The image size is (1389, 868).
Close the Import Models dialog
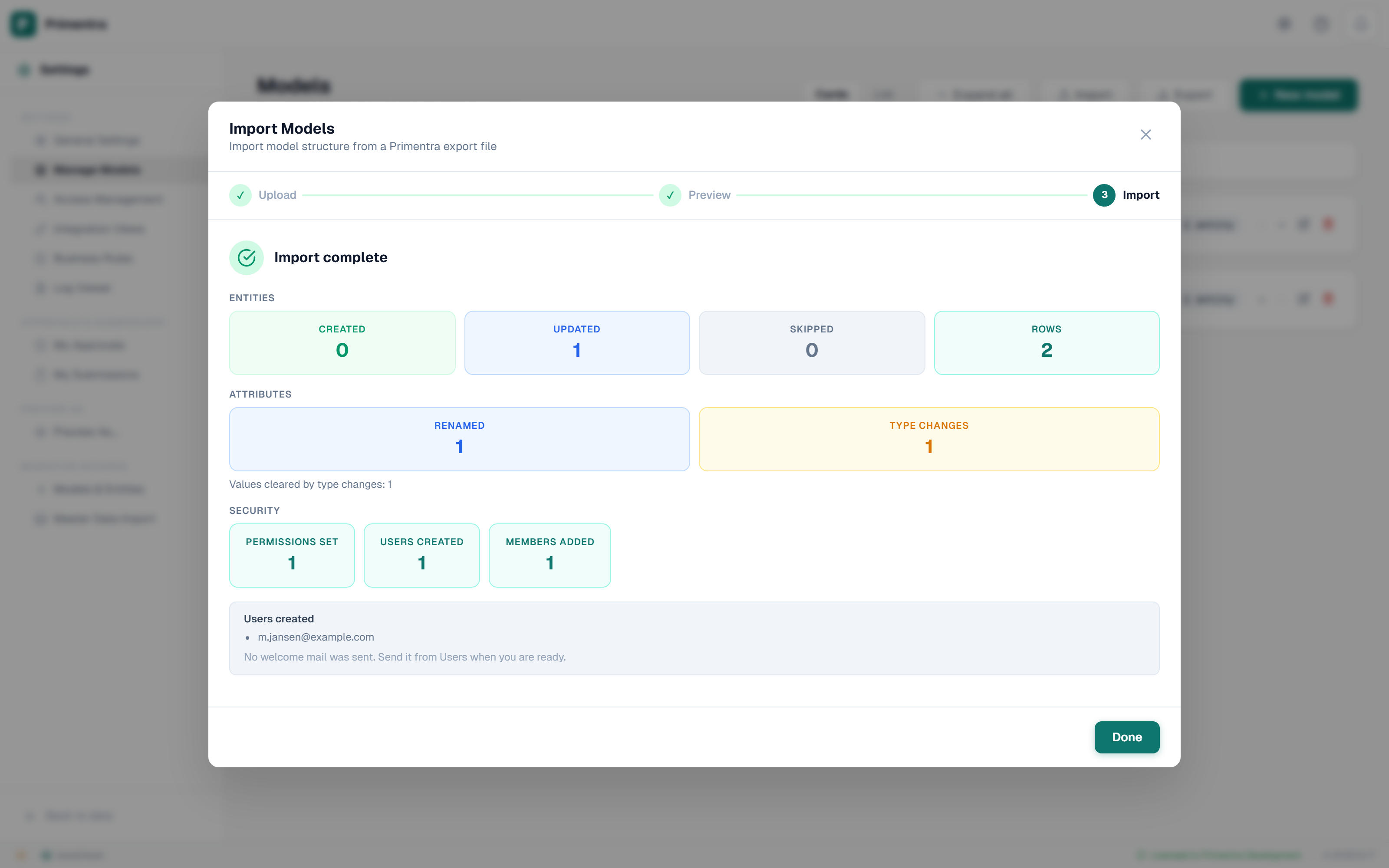[x=1145, y=135]
